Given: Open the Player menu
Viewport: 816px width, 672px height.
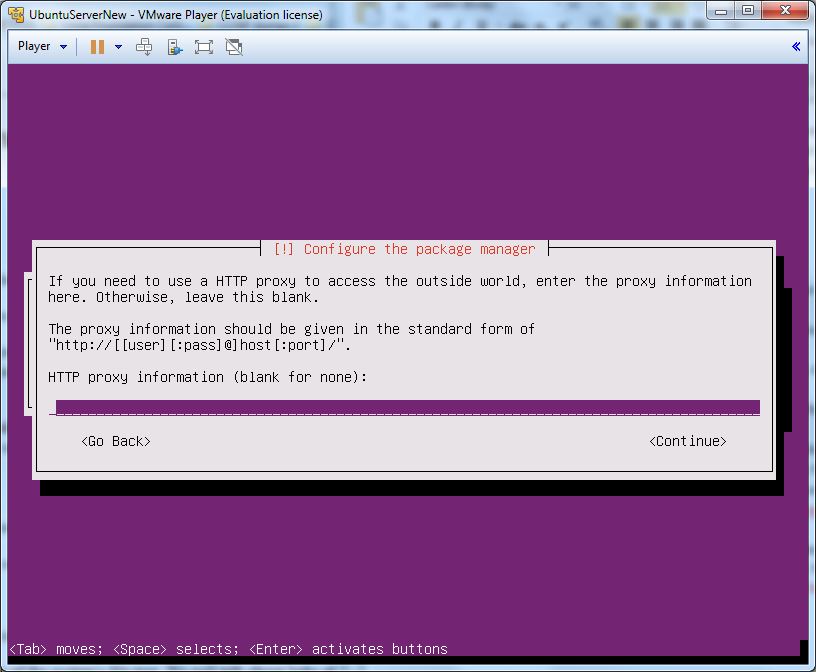Looking at the screenshot, I should (x=42, y=47).
